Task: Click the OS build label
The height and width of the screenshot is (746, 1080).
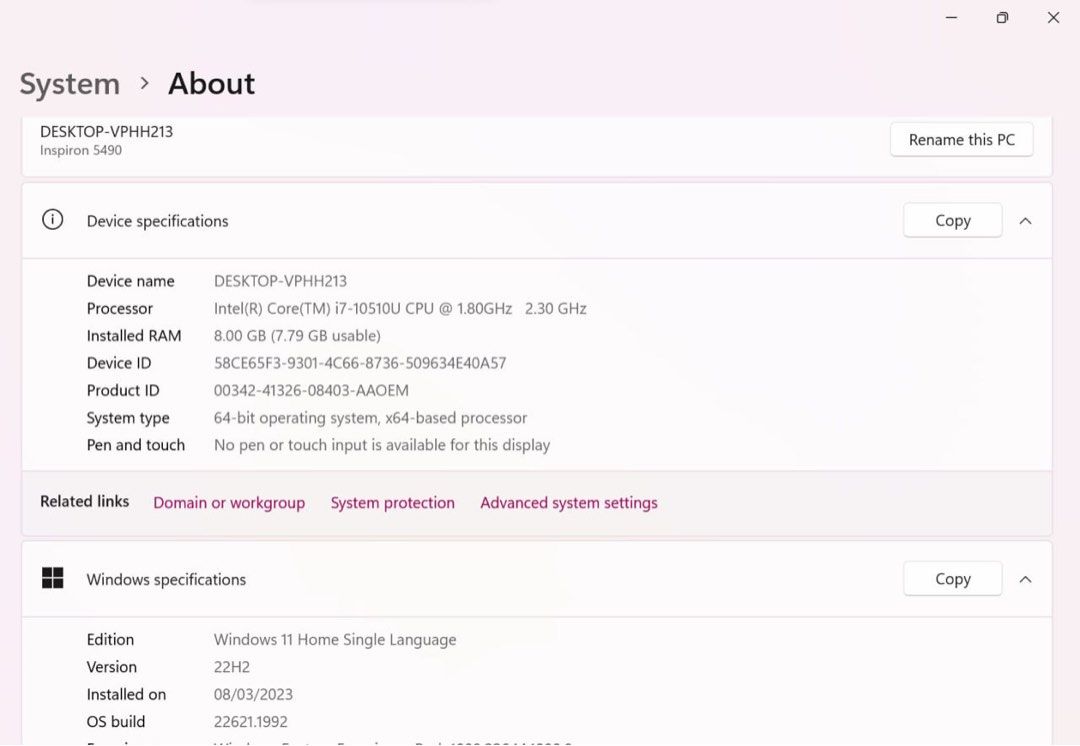Action: click(x=116, y=722)
